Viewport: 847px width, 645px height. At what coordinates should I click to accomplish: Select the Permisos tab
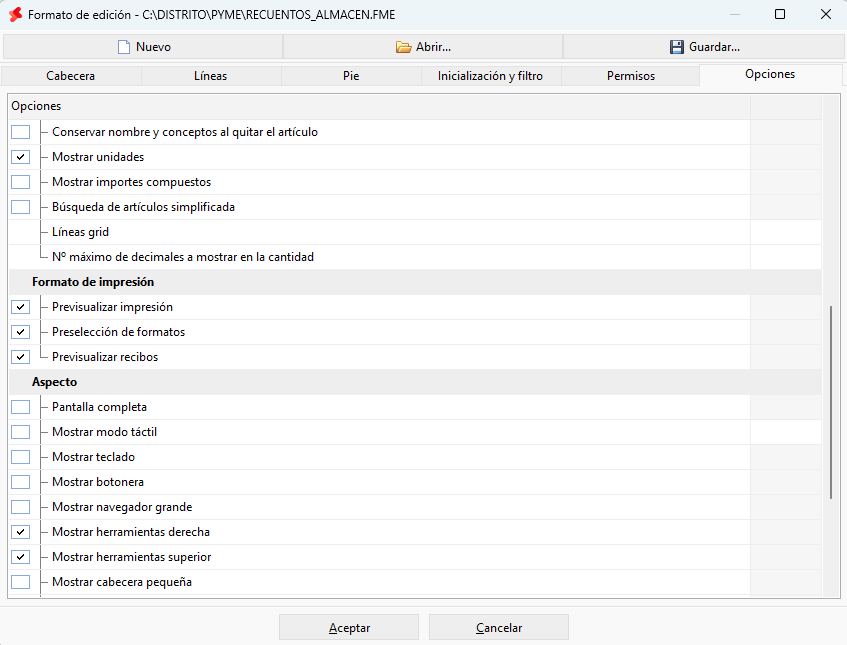pos(630,76)
